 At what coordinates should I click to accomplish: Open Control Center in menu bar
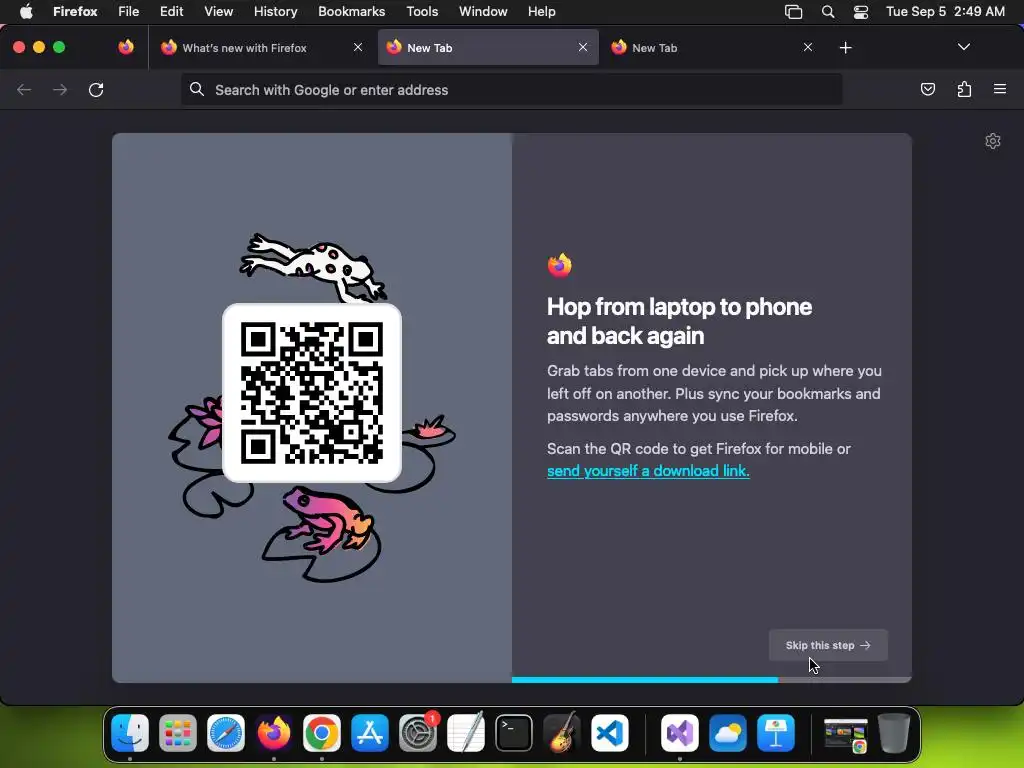point(861,11)
